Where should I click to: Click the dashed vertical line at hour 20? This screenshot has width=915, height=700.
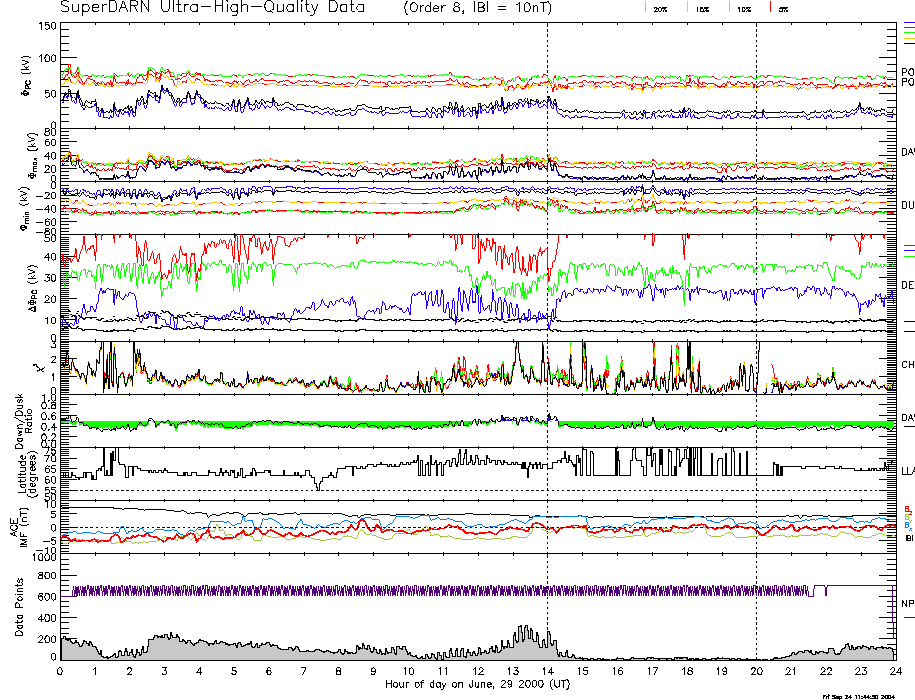coord(756,300)
